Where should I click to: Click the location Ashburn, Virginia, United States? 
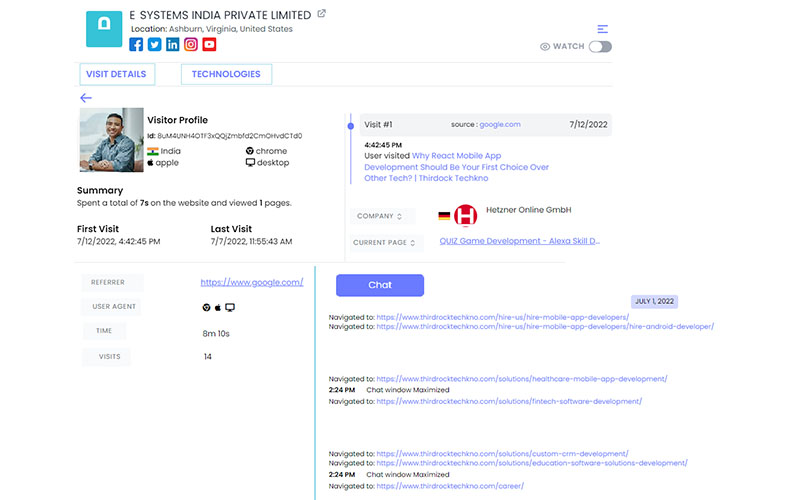231,29
